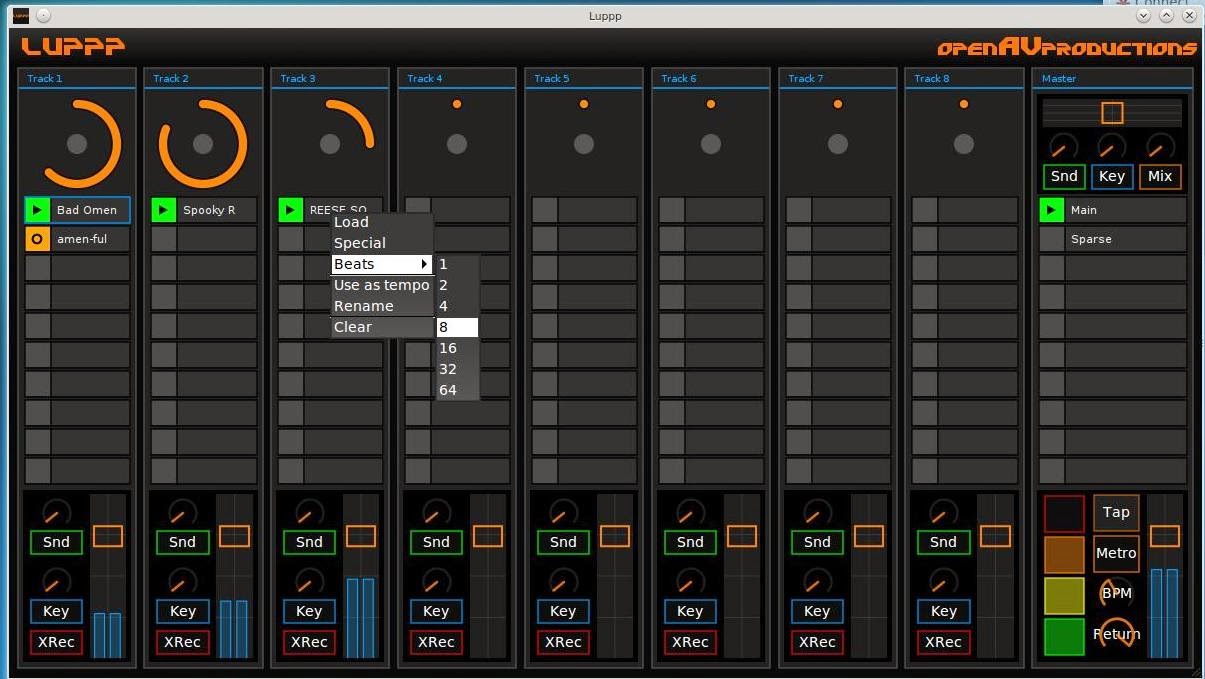Click the knob above master Mix button
The image size is (1205, 679).
pos(1160,147)
